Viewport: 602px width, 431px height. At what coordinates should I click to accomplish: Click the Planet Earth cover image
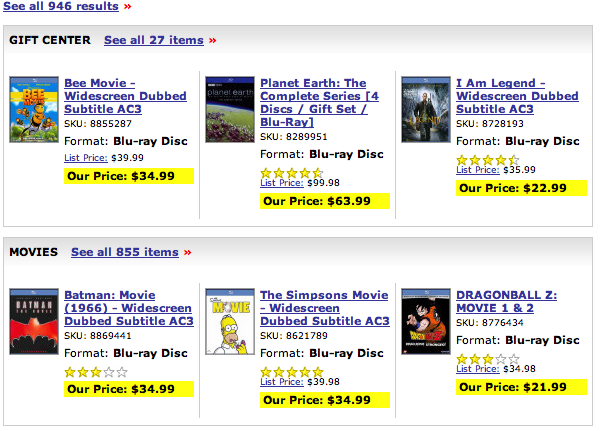pyautogui.click(x=229, y=109)
